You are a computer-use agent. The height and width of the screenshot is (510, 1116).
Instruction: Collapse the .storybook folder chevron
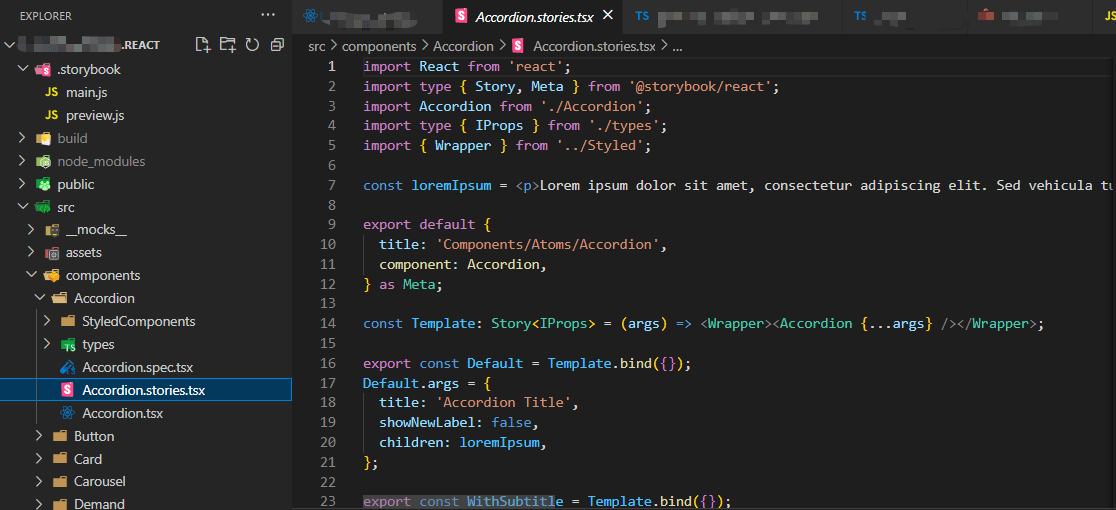[22, 70]
